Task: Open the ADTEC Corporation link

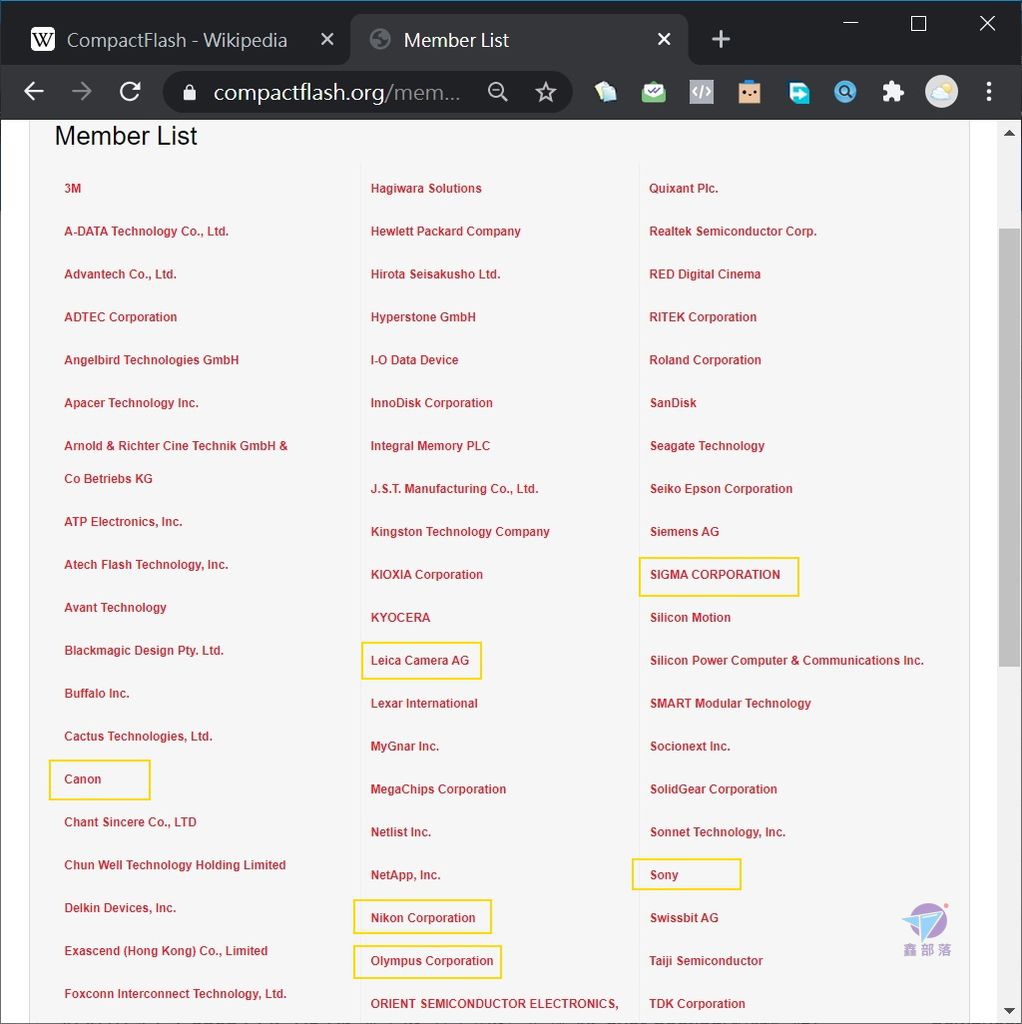Action: click(x=120, y=317)
